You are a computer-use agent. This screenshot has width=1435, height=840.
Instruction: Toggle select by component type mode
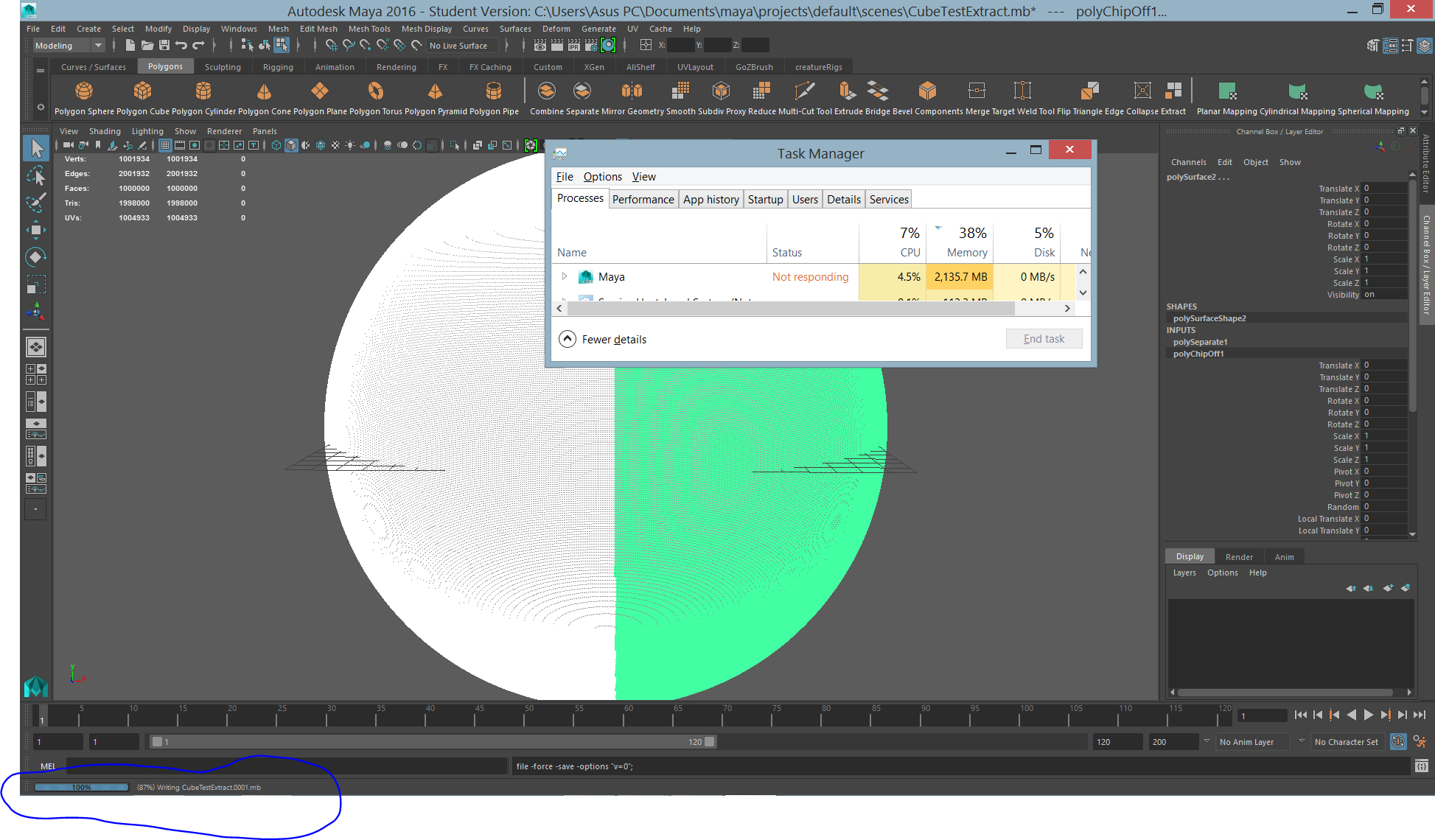[282, 46]
